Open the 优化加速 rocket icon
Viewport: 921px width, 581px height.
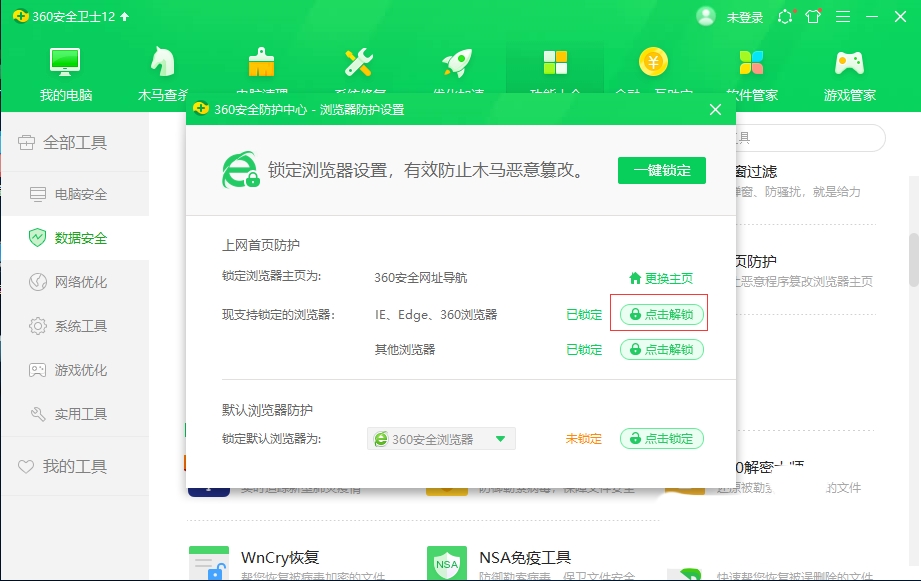[457, 62]
